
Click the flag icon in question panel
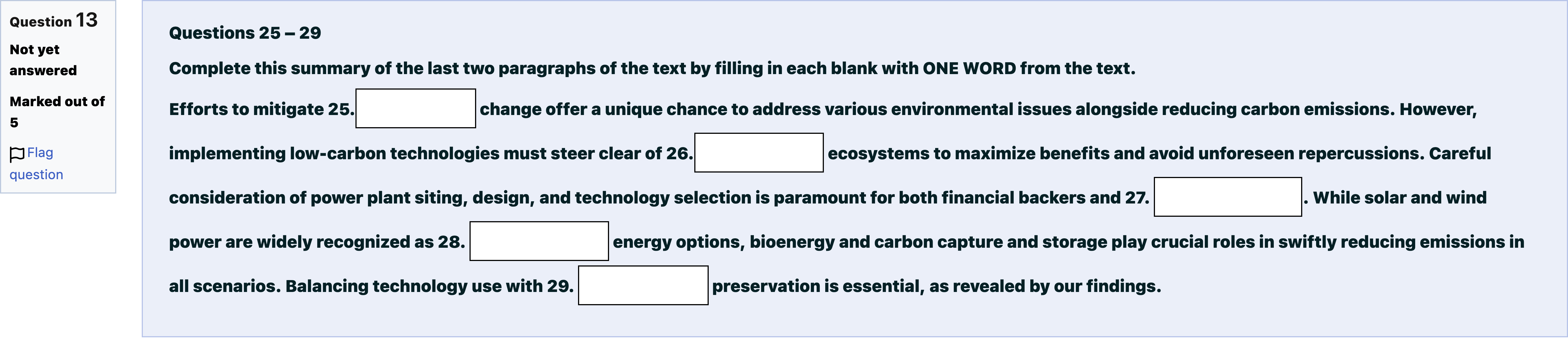point(17,154)
